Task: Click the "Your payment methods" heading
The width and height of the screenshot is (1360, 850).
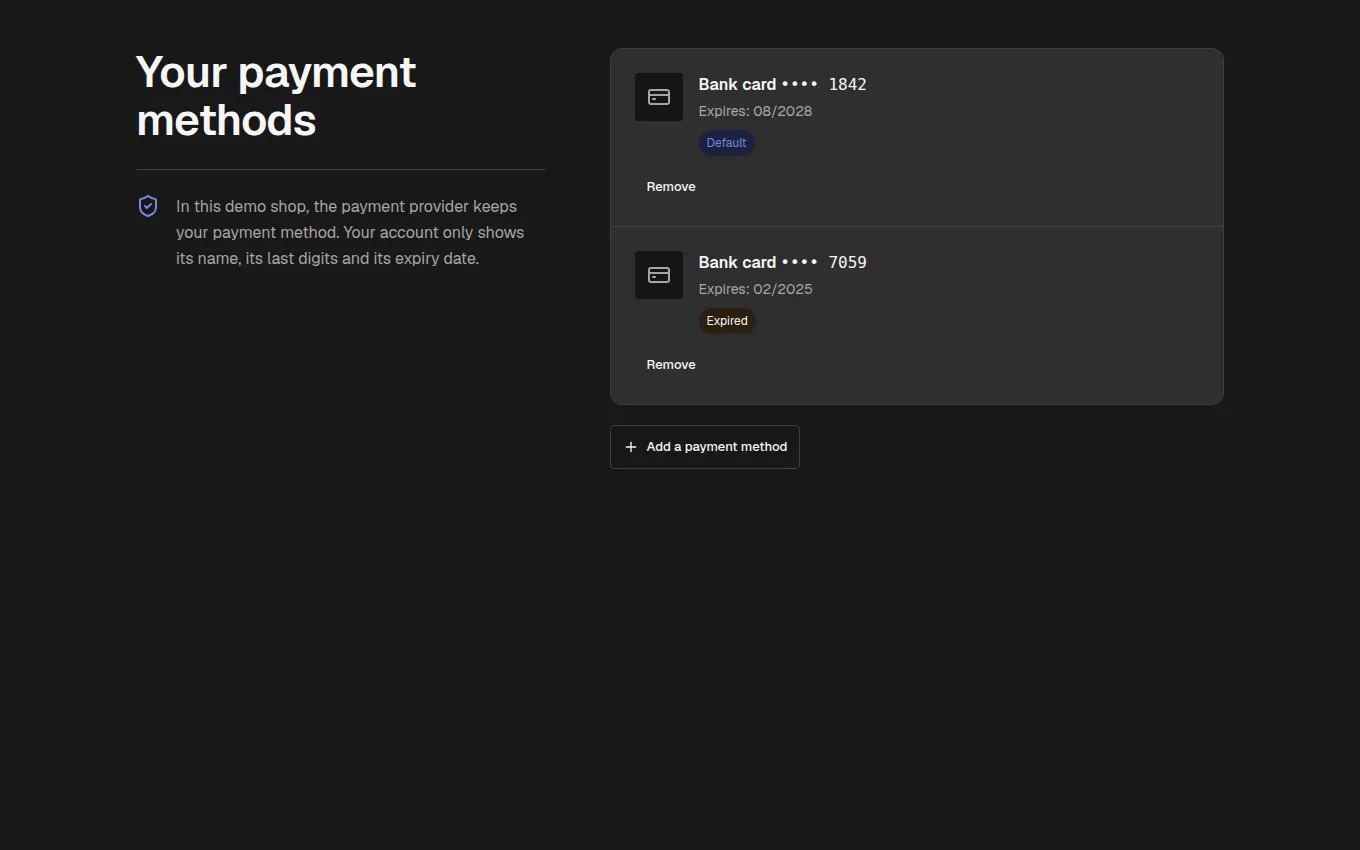Action: 276,96
